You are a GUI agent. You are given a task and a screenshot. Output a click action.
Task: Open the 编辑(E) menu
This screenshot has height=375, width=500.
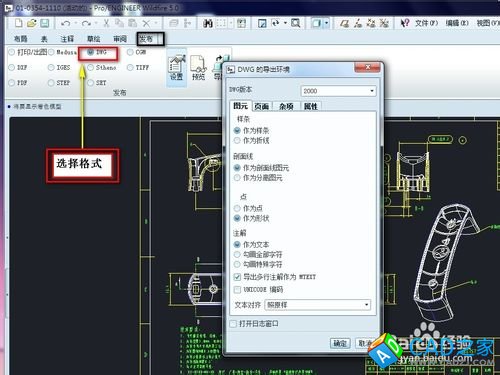click(x=457, y=23)
